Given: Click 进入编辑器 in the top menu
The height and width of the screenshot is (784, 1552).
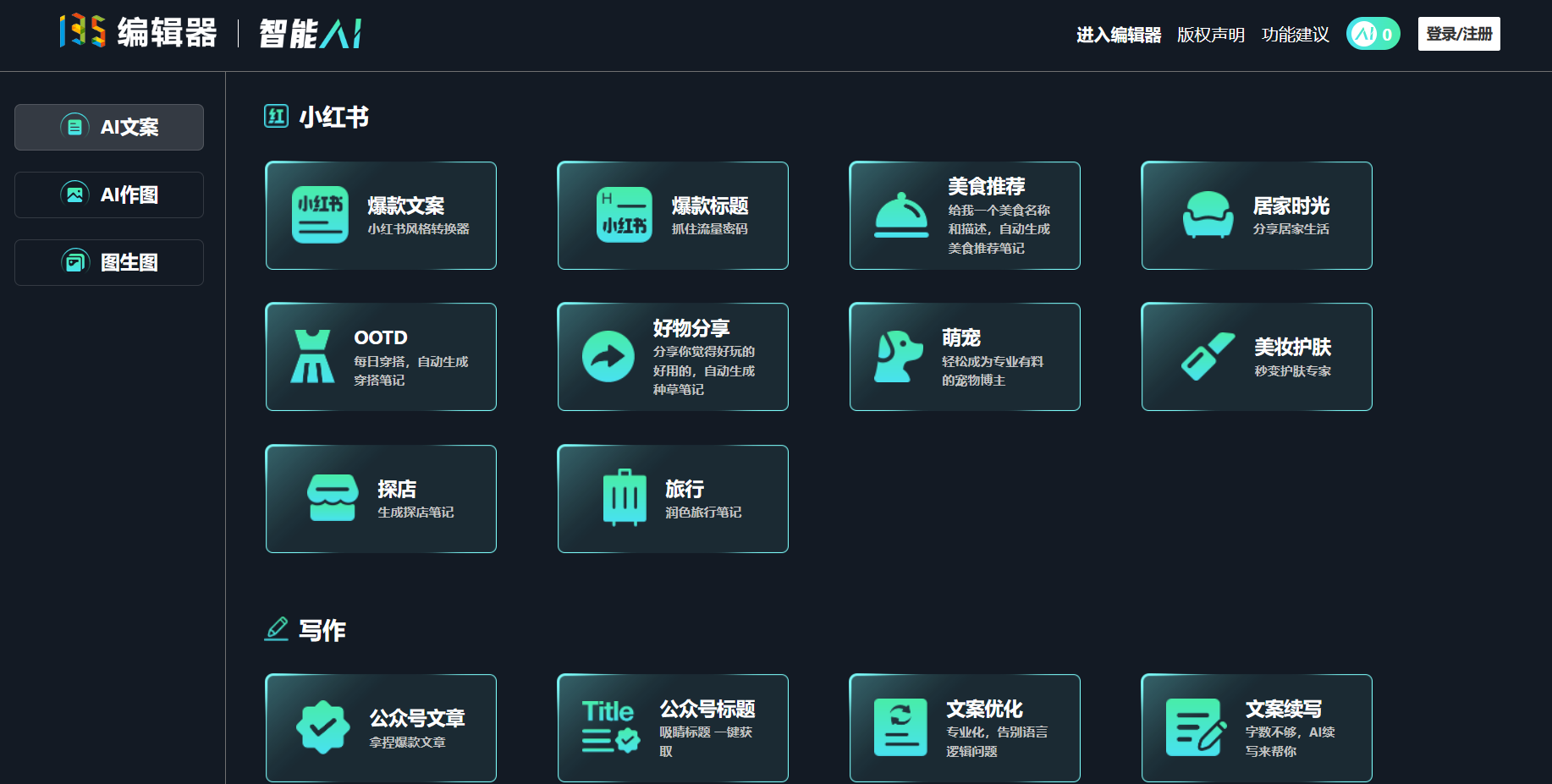Looking at the screenshot, I should [1119, 35].
